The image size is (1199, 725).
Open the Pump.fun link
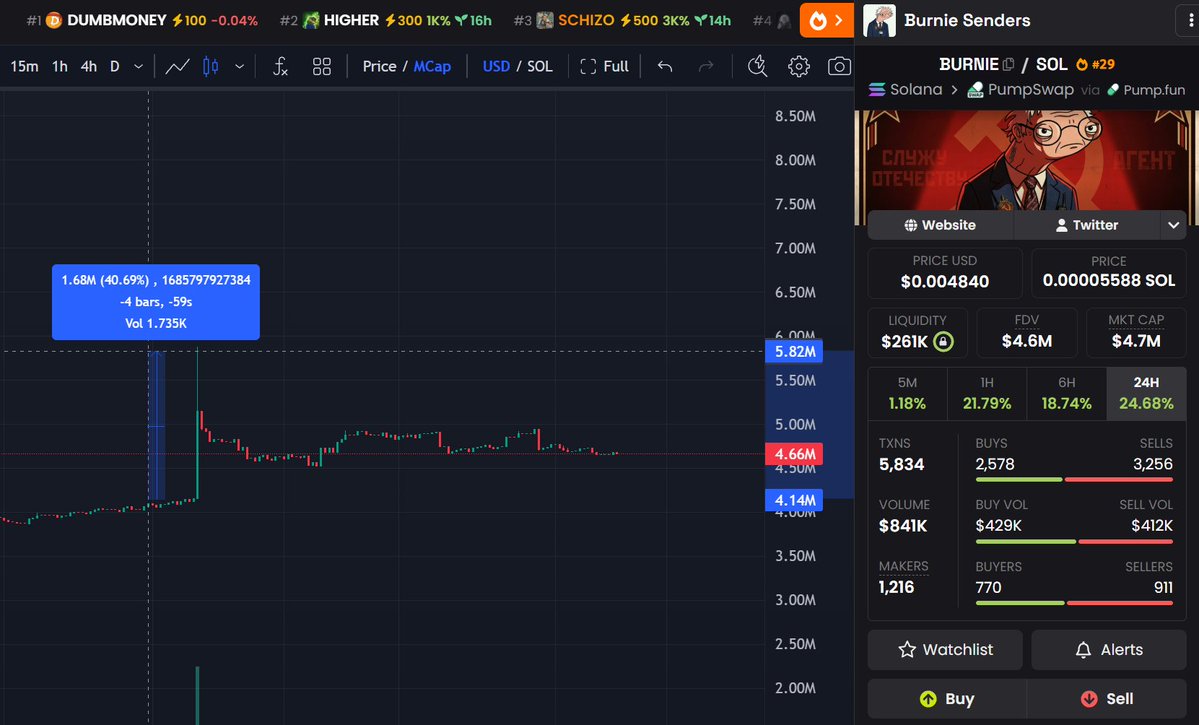click(x=1145, y=89)
